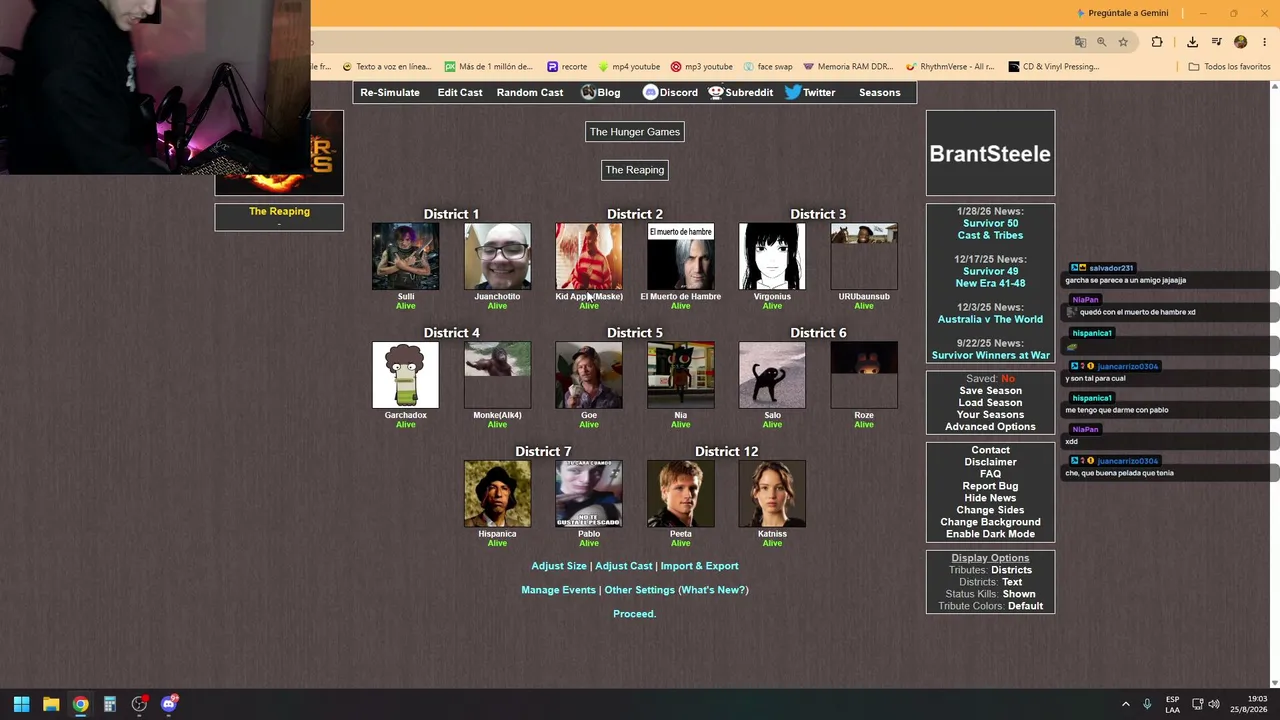Open the Adjust Size link
This screenshot has width=1280, height=720.
click(x=559, y=566)
